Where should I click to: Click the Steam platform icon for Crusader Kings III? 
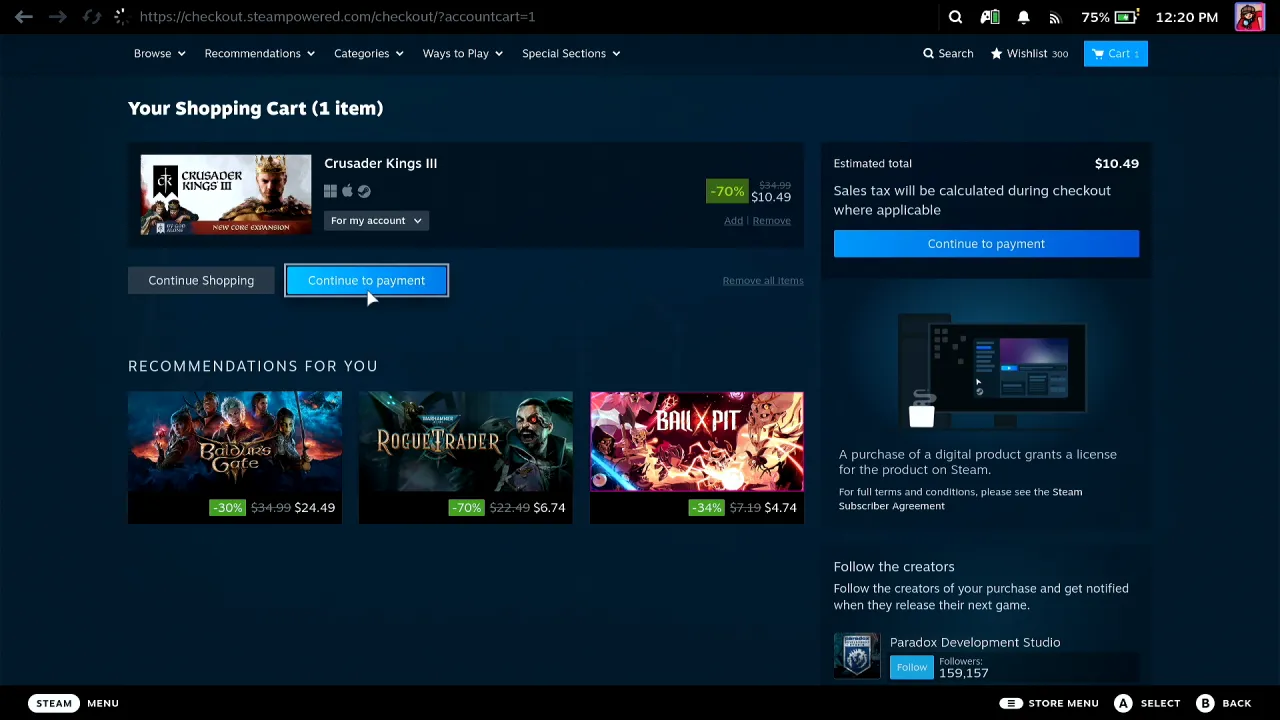(364, 191)
